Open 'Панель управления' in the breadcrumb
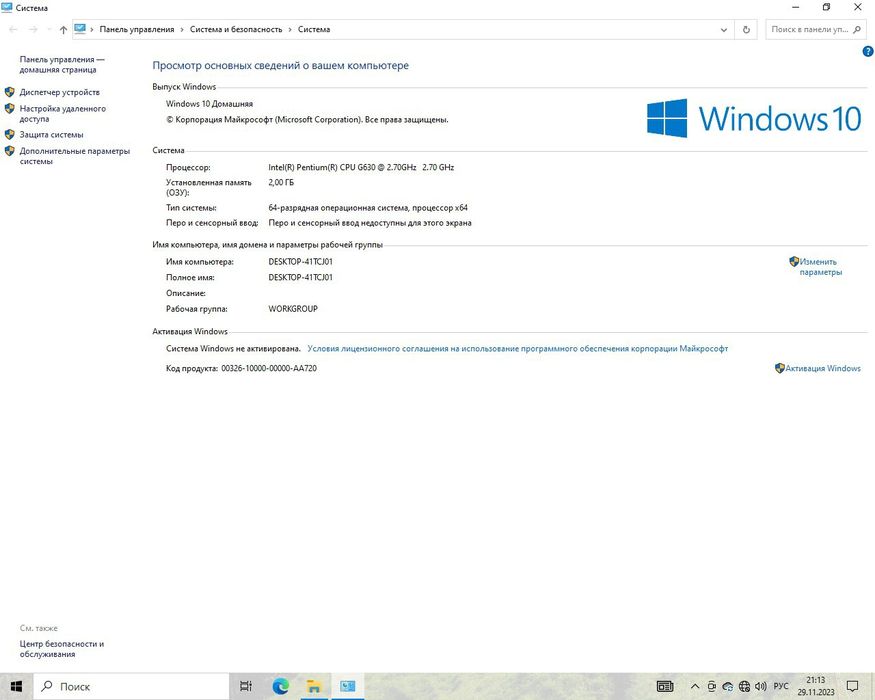 click(137, 30)
